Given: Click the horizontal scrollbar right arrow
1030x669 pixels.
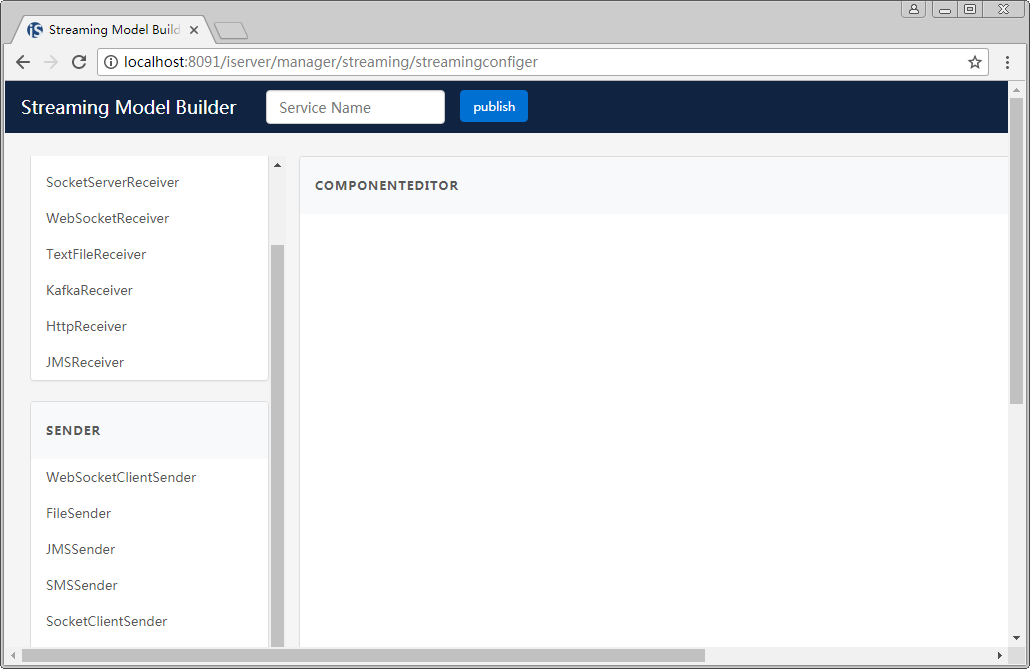Looking at the screenshot, I should pos(1000,655).
